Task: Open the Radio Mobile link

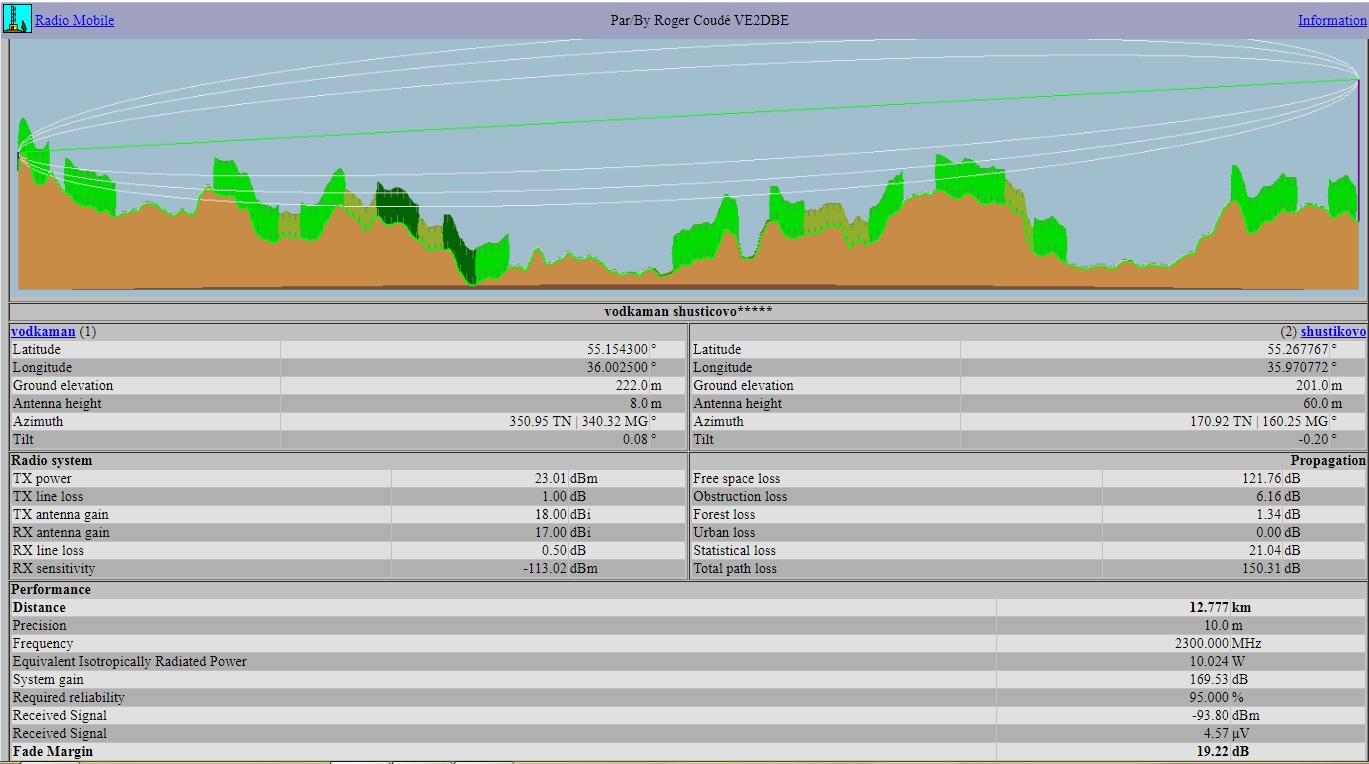Action: (75, 20)
